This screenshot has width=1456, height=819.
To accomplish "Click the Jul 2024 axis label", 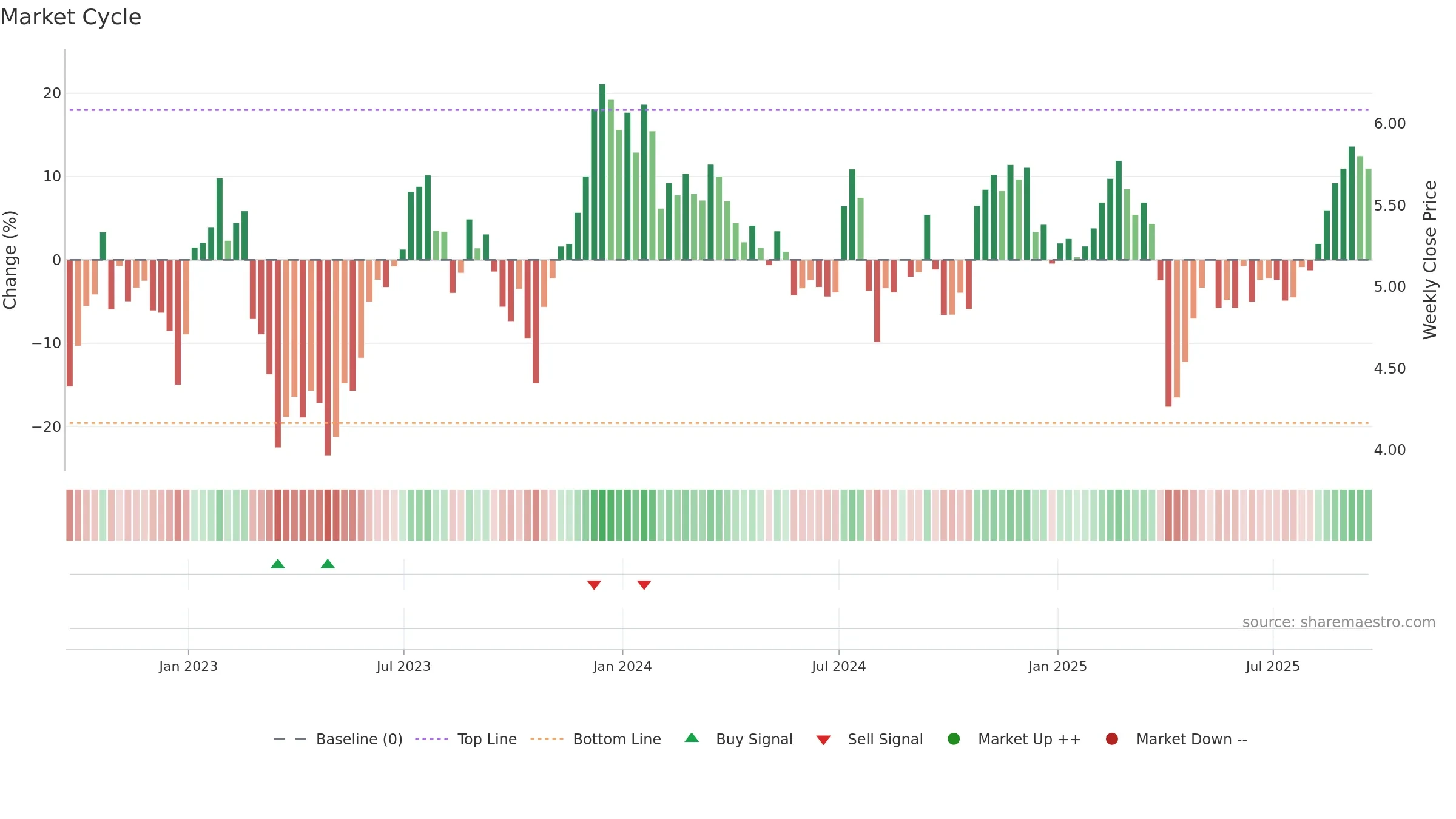I will click(839, 666).
